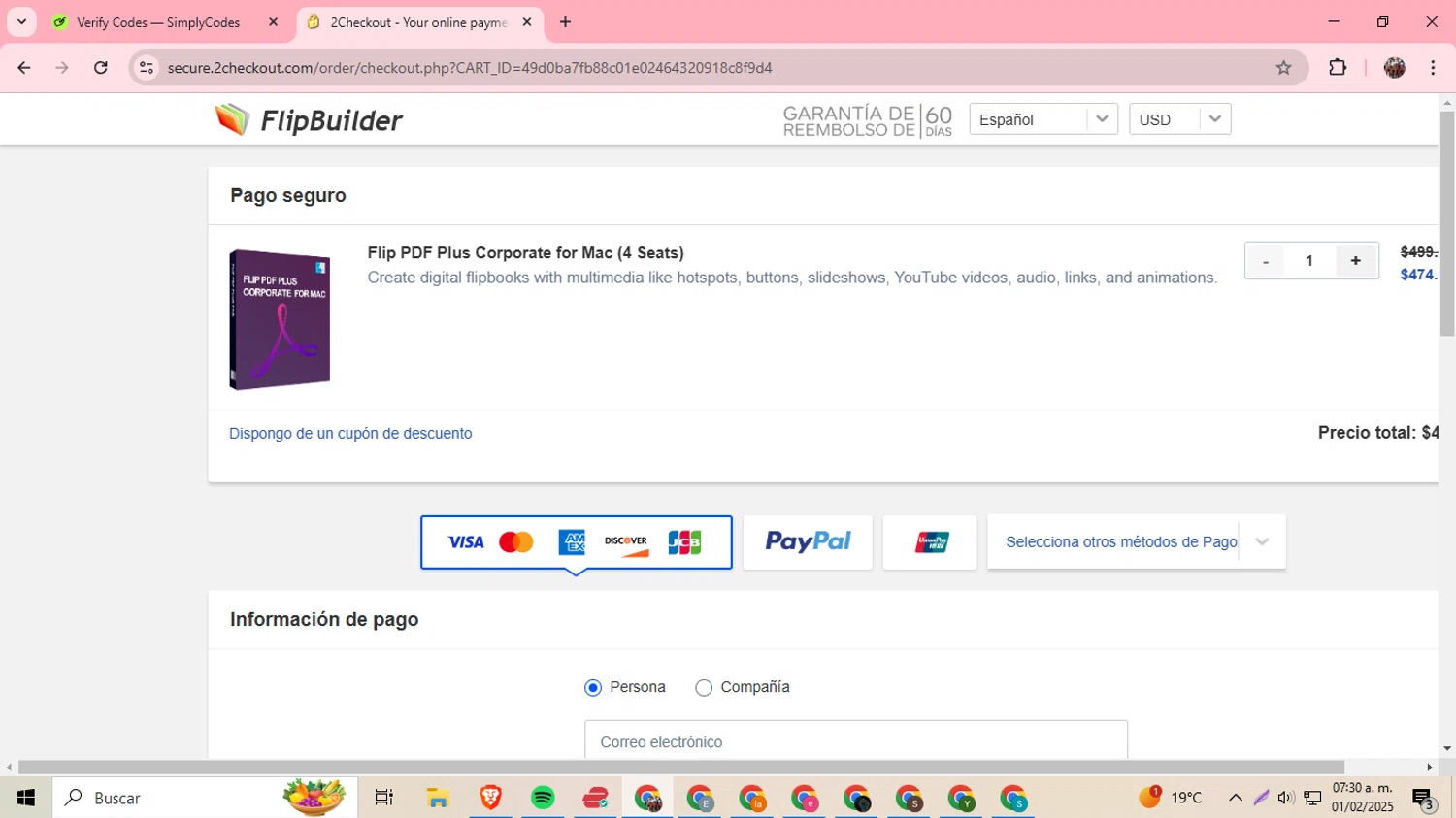Viewport: 1456px width, 818px height.
Task: Open Chrome three-dot menu
Action: pos(1434,68)
